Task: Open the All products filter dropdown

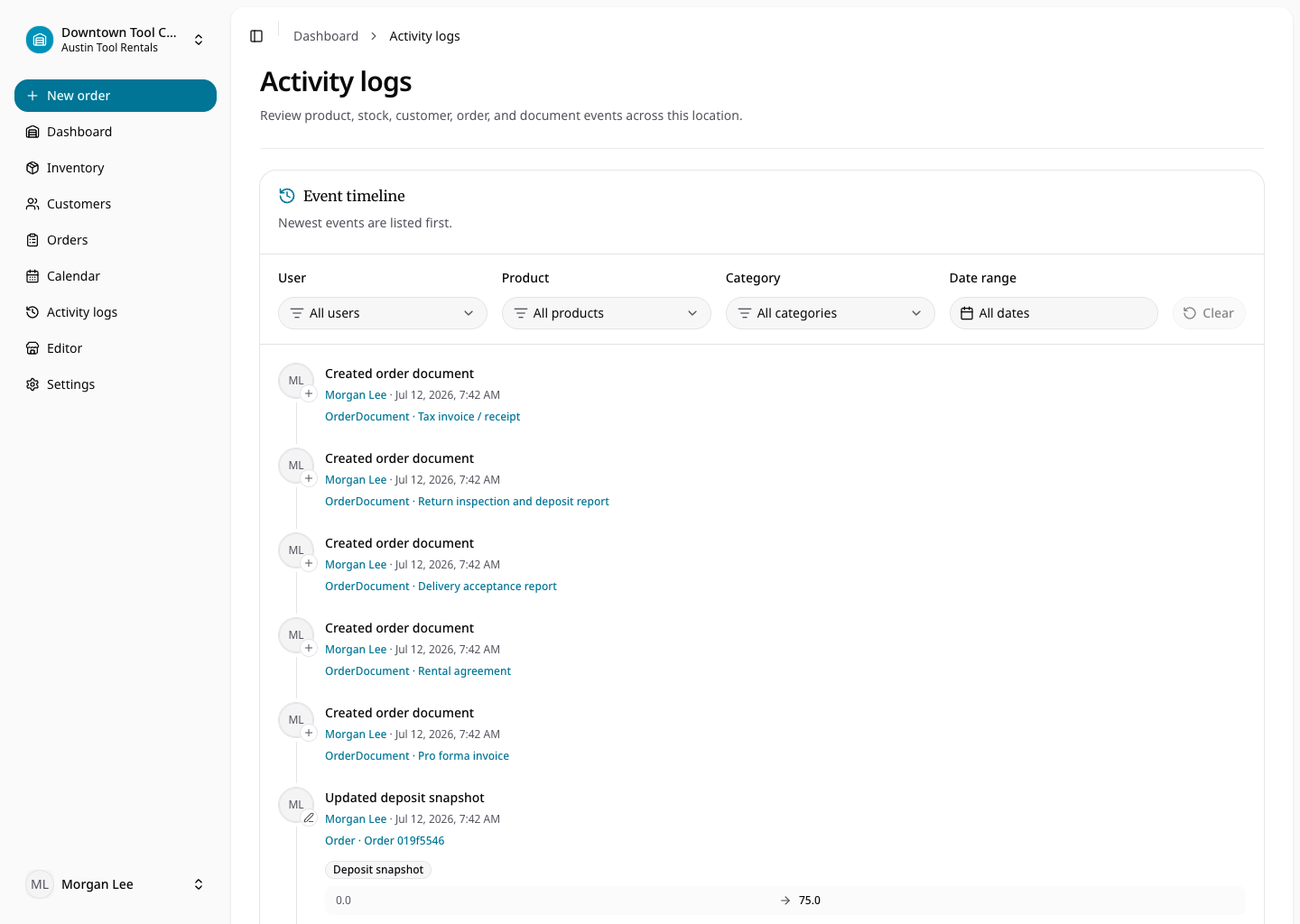Action: point(607,313)
